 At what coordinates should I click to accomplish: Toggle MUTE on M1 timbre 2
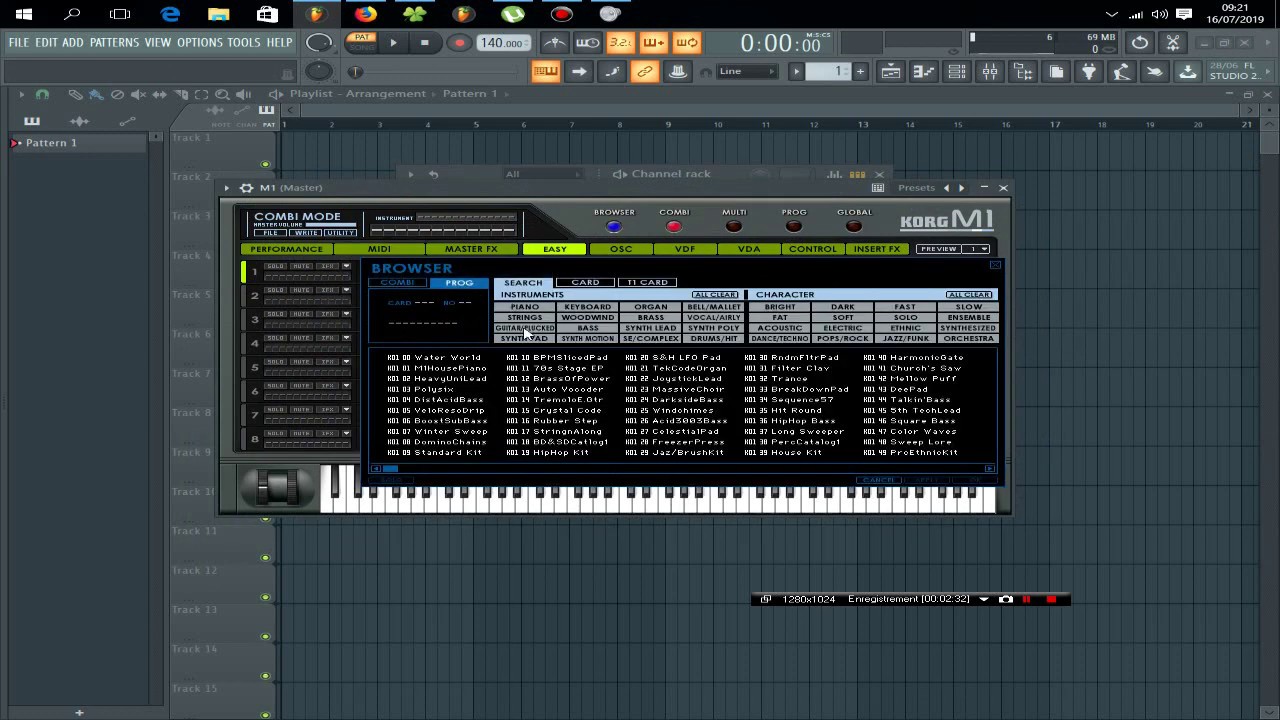pos(302,290)
